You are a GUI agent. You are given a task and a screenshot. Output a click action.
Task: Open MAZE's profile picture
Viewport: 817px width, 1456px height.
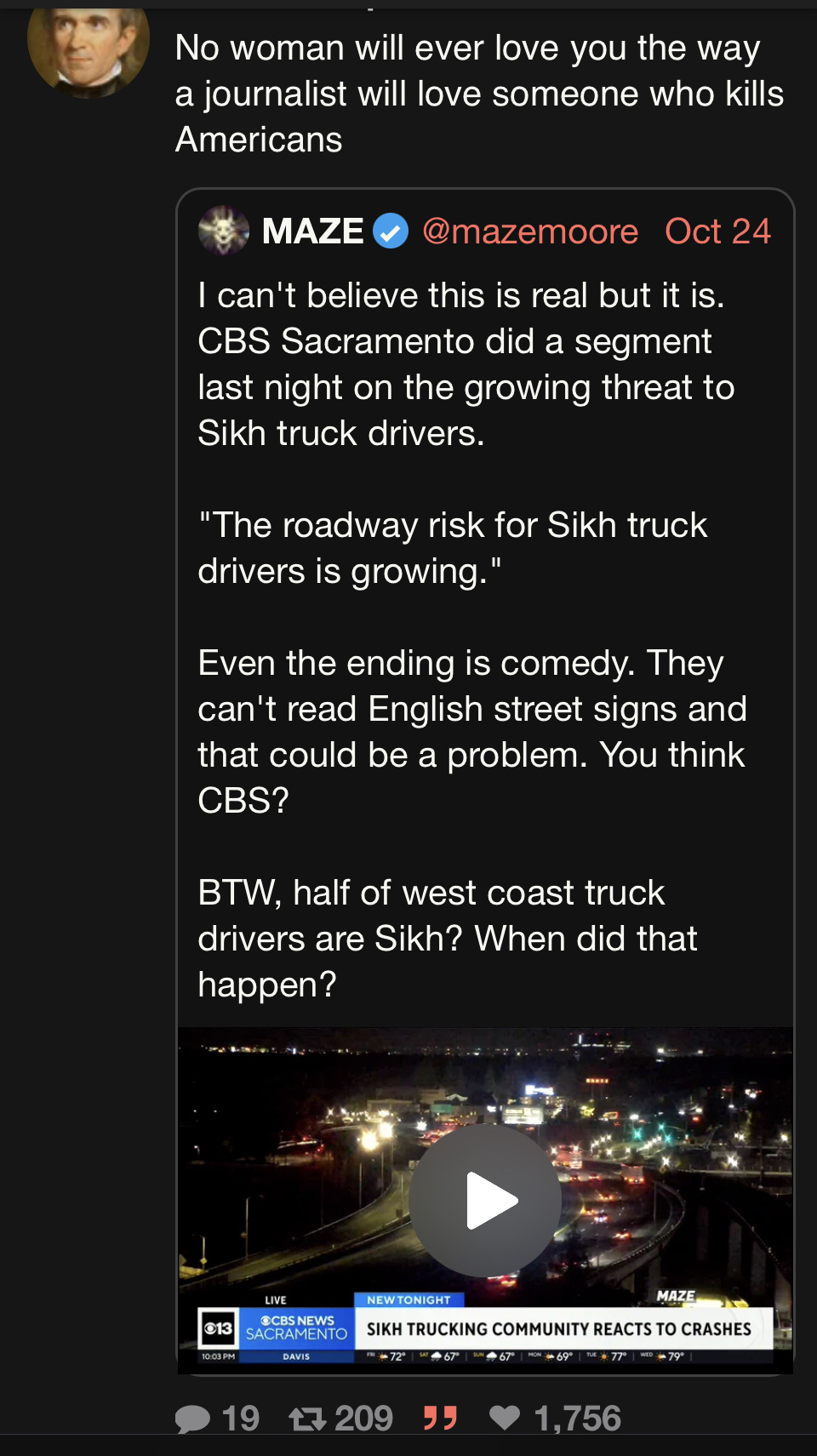tap(223, 231)
